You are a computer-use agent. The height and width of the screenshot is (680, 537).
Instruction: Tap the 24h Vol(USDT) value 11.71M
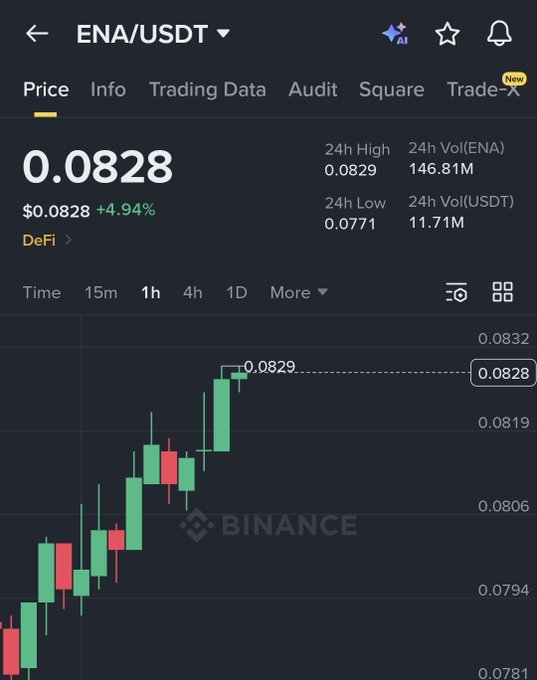tap(436, 222)
